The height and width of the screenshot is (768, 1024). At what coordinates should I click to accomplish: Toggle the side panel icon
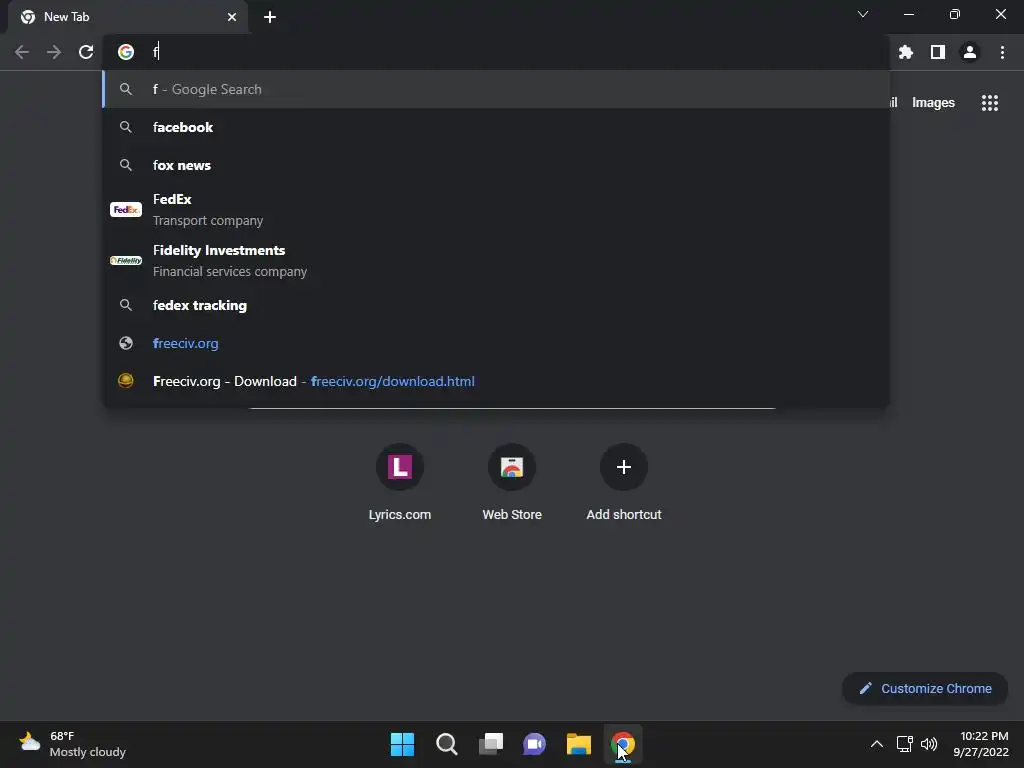[938, 52]
